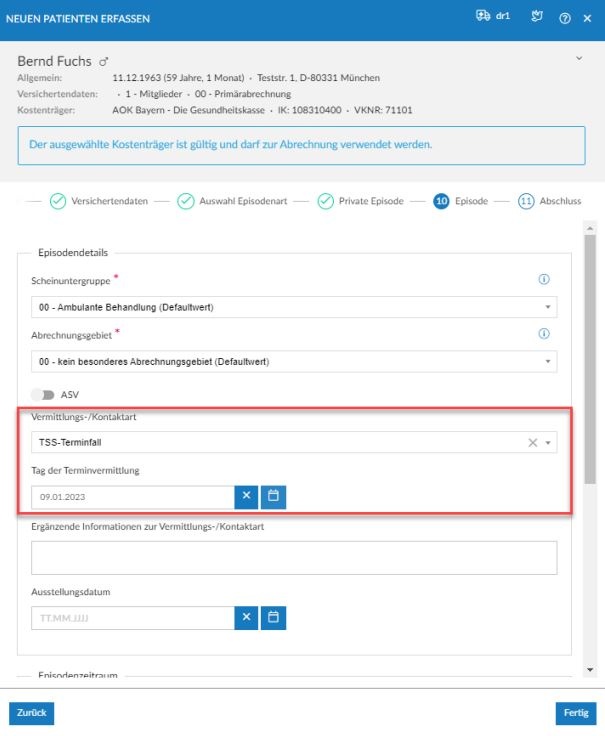Open the Abrechnungsgebiet dropdown
Viewport: 605px width, 736px height.
click(294, 362)
